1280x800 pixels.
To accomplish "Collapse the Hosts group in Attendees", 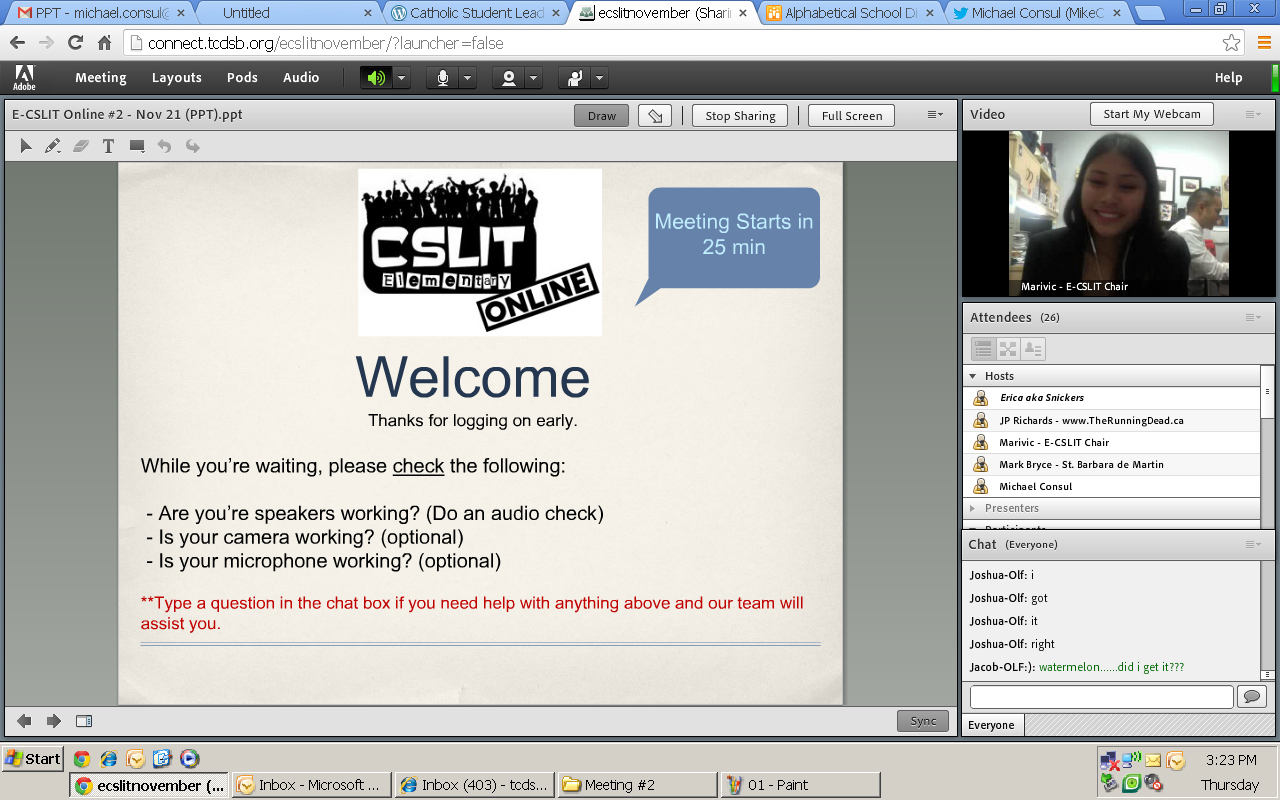I will point(973,376).
